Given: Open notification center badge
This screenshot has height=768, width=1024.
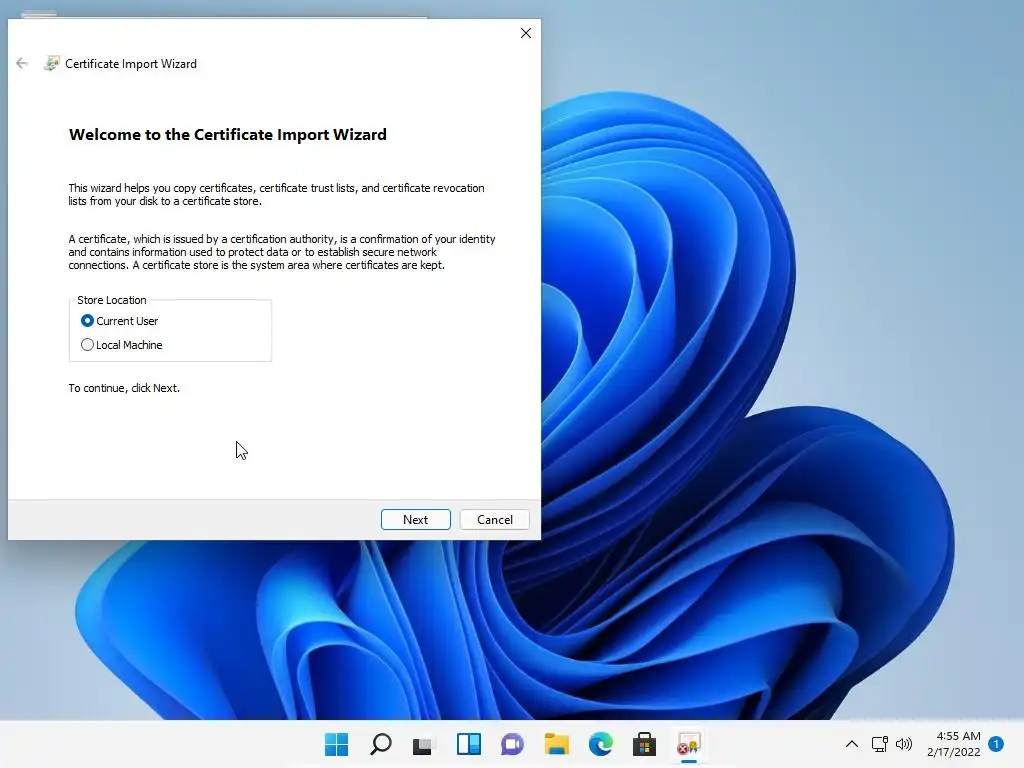Looking at the screenshot, I should (x=996, y=744).
